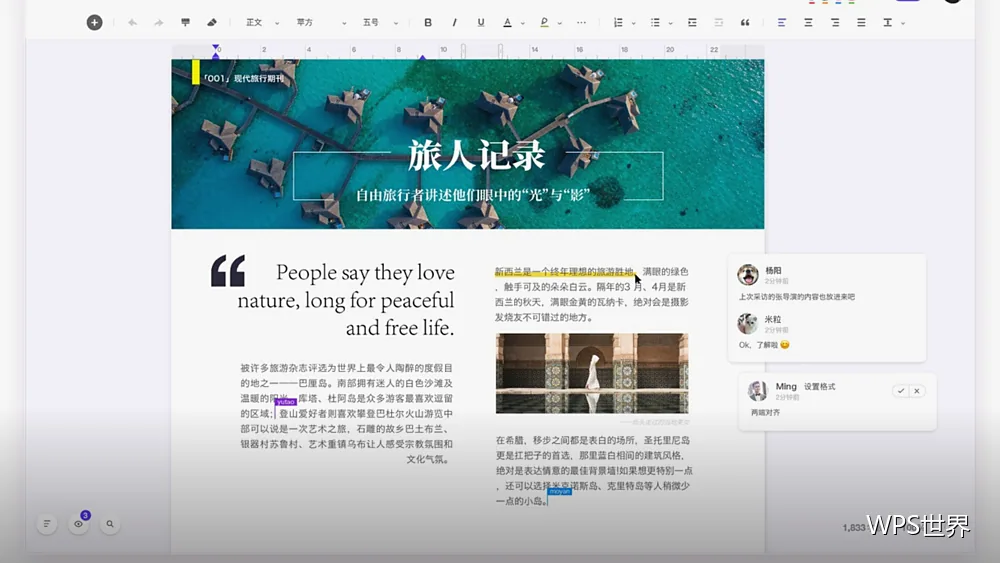Click paragraph starting 在希腊
The height and width of the screenshot is (563, 1000).
pos(594,471)
